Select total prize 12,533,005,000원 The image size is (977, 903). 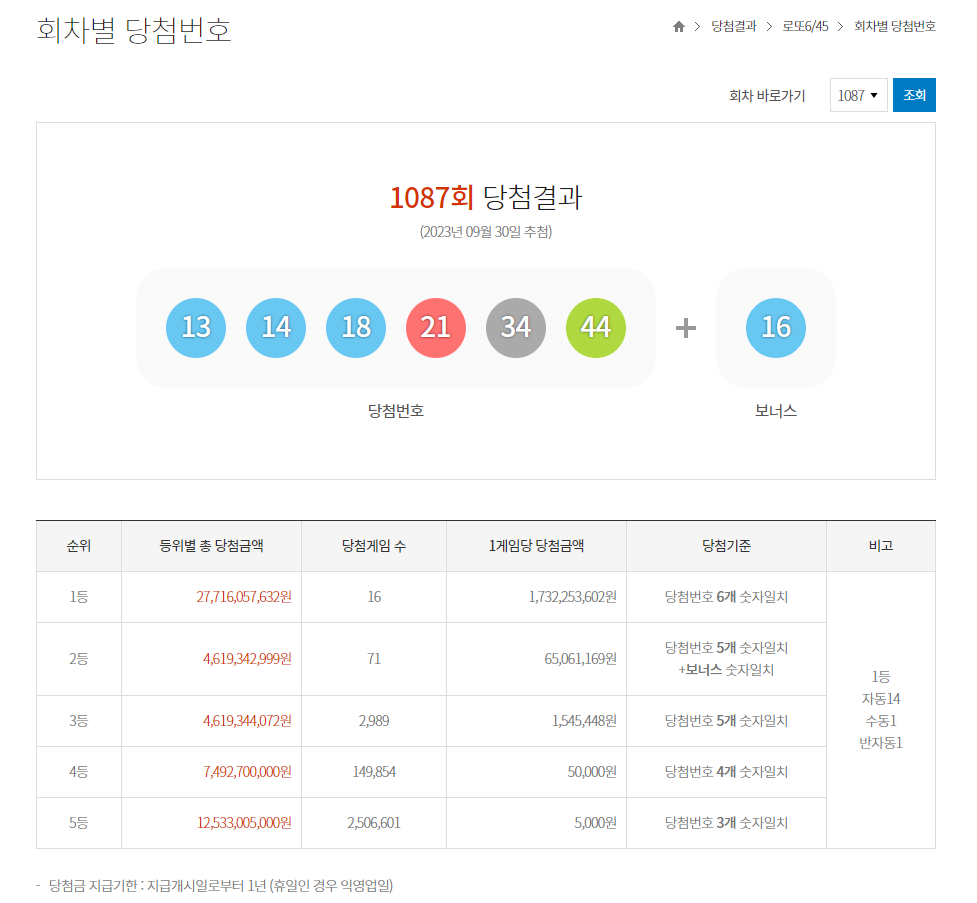tap(244, 823)
